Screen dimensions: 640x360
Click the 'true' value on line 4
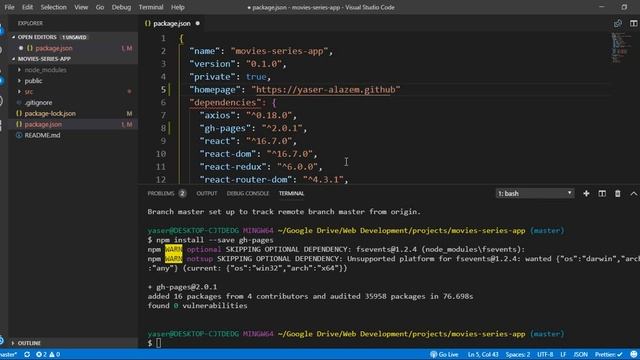[256, 77]
